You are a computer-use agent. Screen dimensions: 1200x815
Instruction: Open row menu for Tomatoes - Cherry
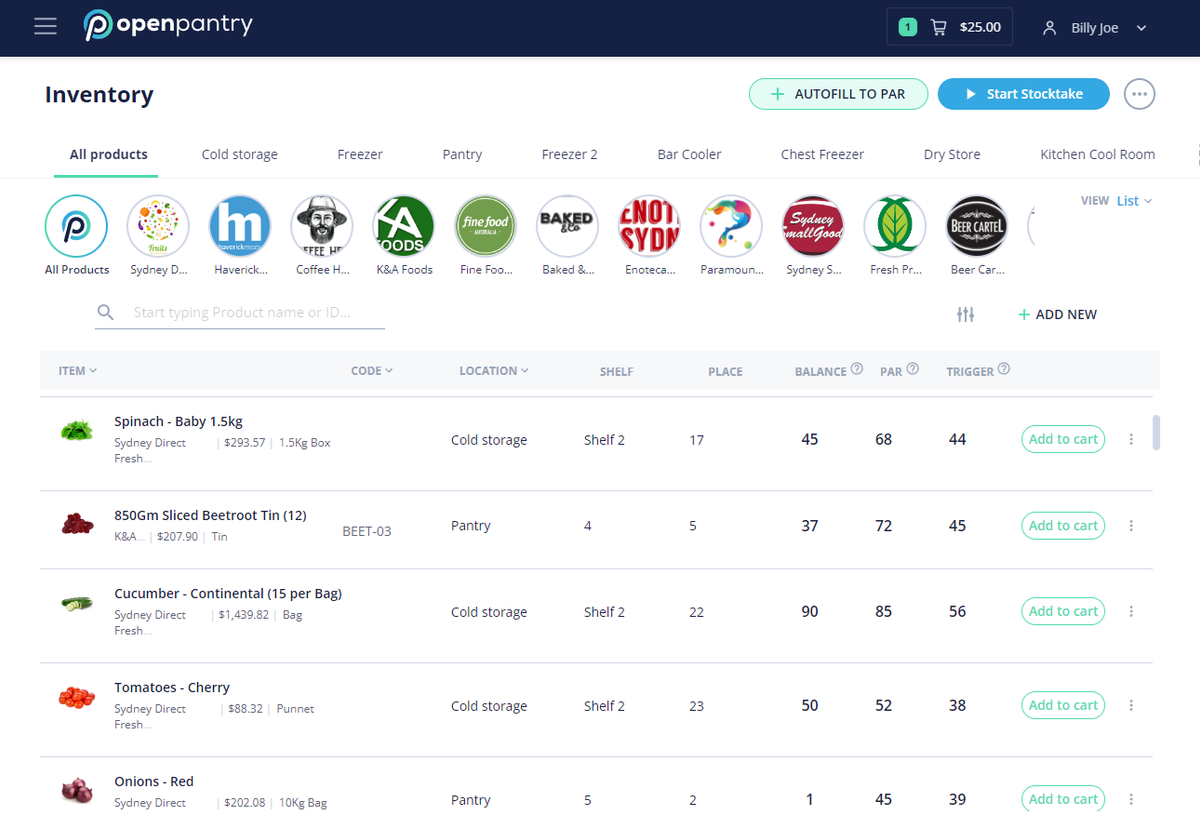pyautogui.click(x=1131, y=705)
